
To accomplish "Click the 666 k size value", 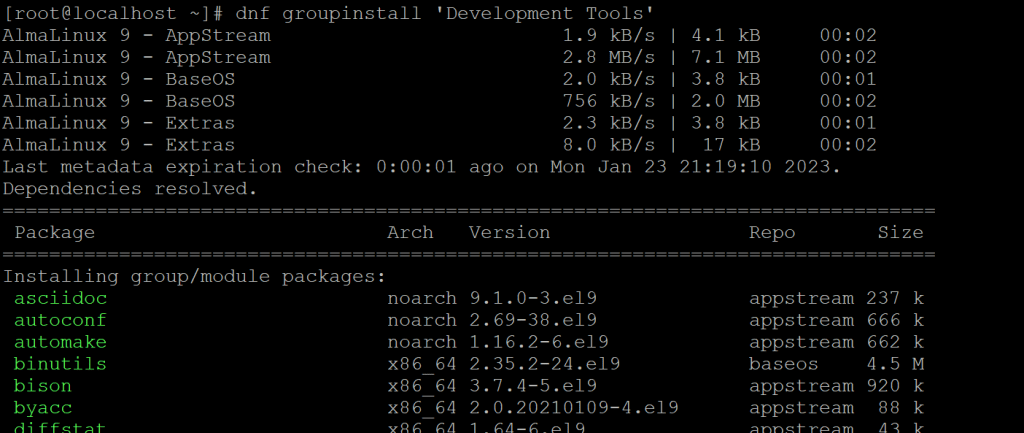I will [895, 320].
